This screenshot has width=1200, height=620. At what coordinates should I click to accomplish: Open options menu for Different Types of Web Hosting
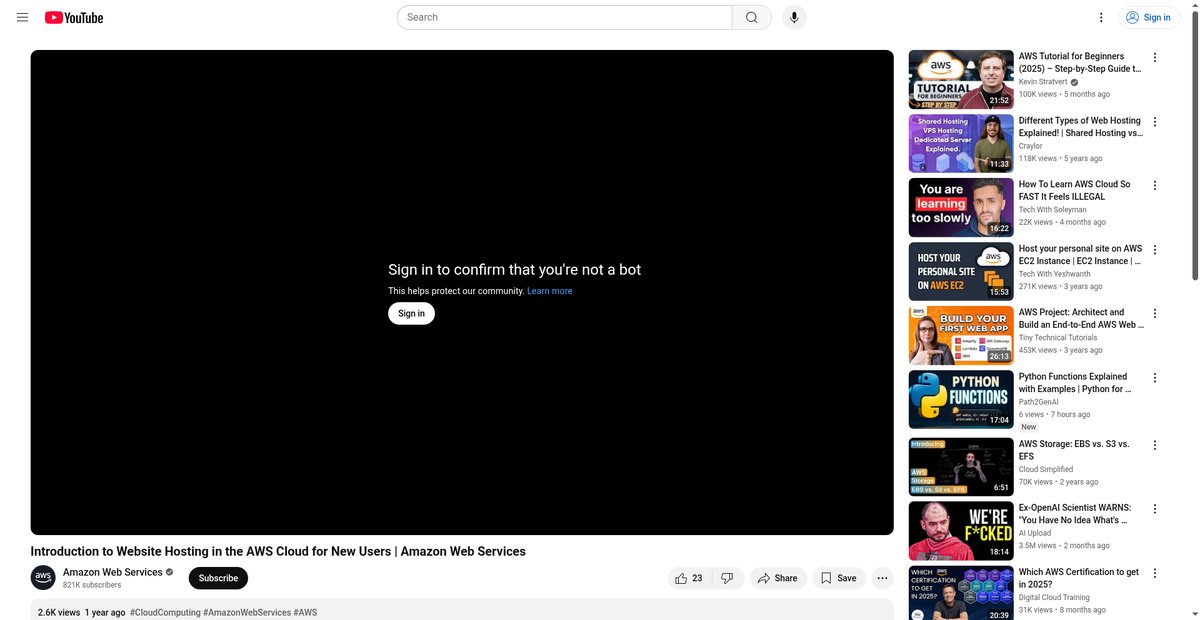click(1155, 122)
